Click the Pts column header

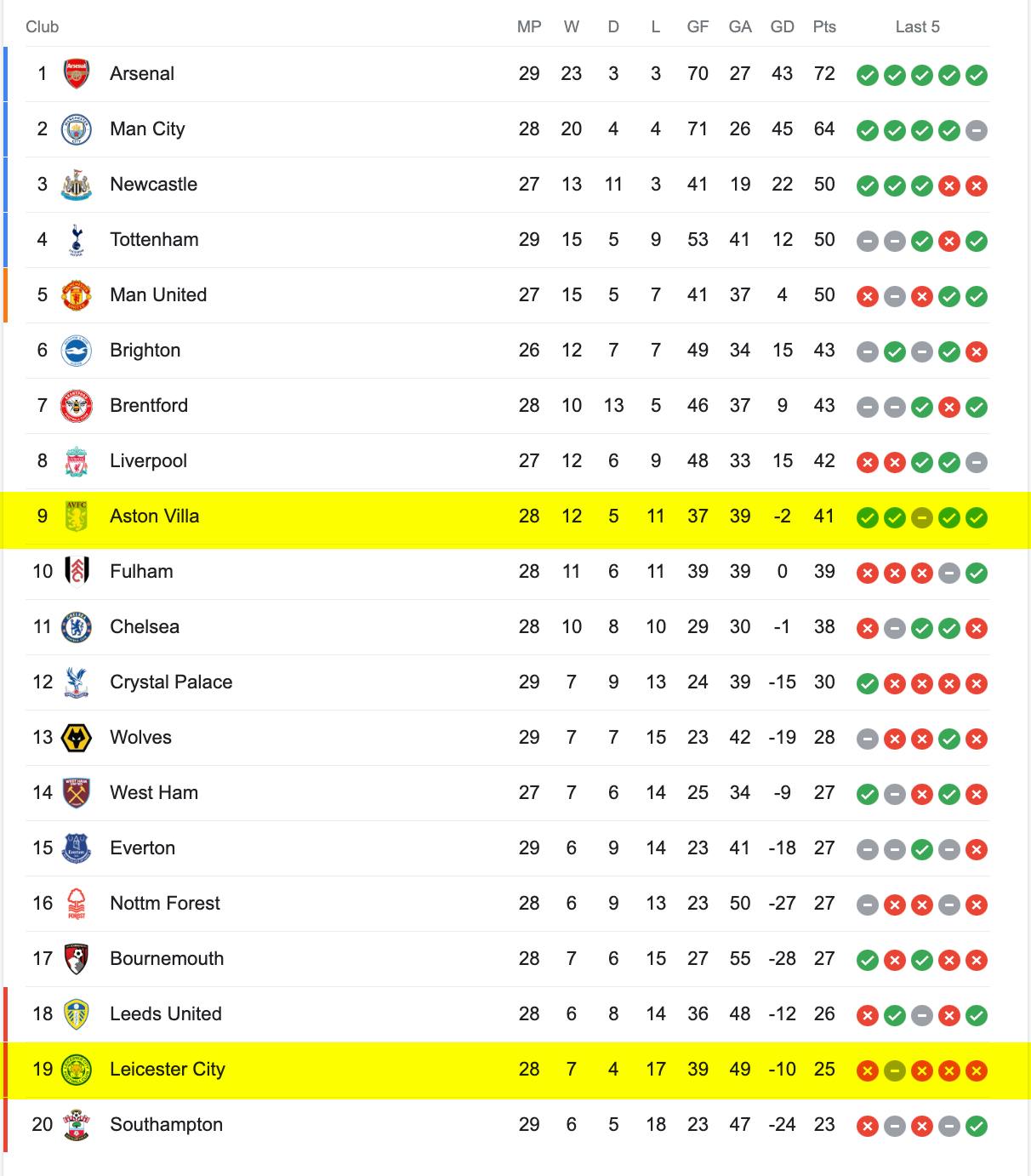[x=824, y=27]
